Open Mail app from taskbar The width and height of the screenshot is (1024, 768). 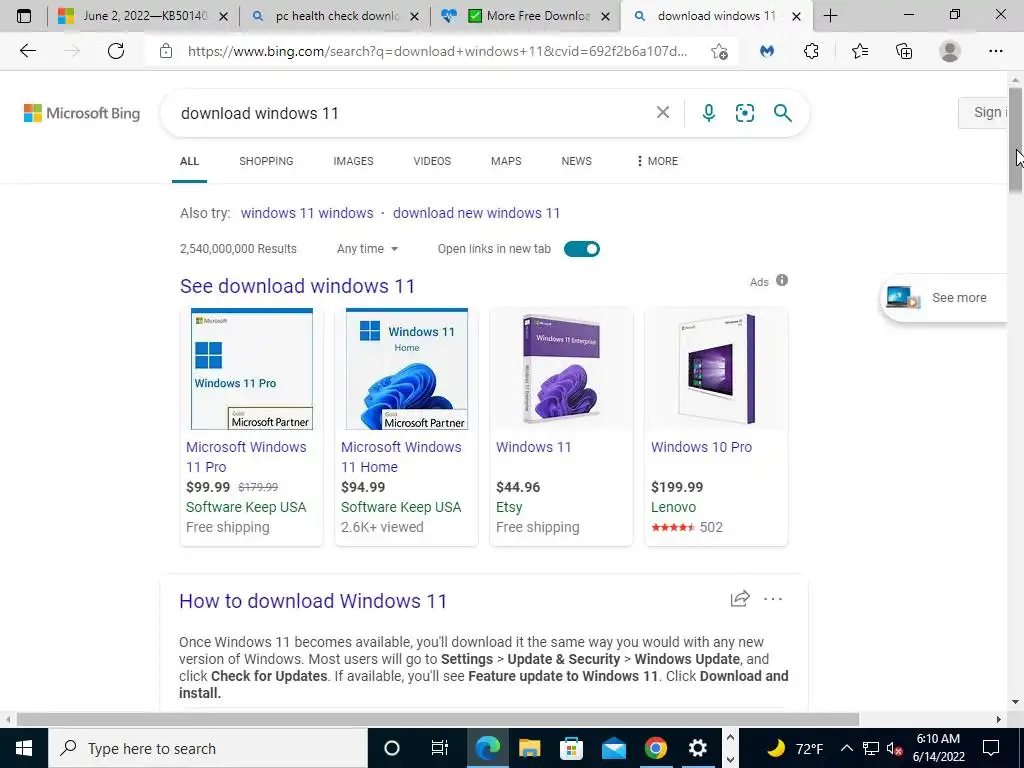(x=614, y=748)
